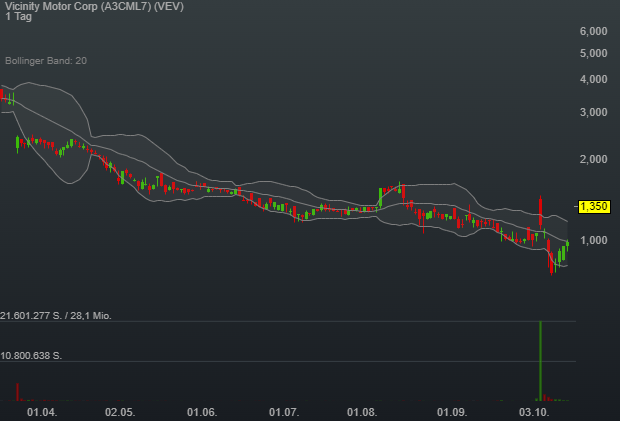This screenshot has width=620, height=421.
Task: Click the 02.05. date axis label
Action: coord(120,412)
